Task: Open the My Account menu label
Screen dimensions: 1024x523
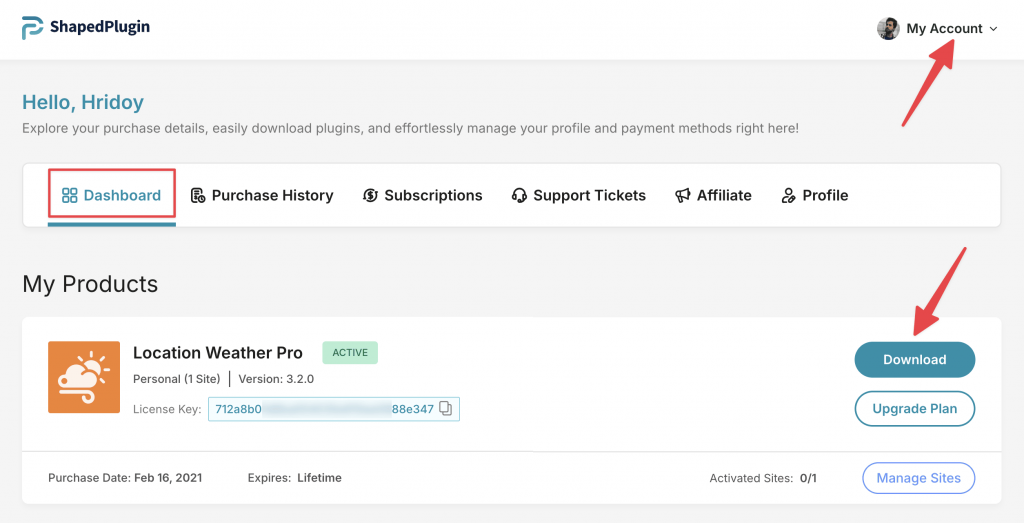Action: pos(944,29)
